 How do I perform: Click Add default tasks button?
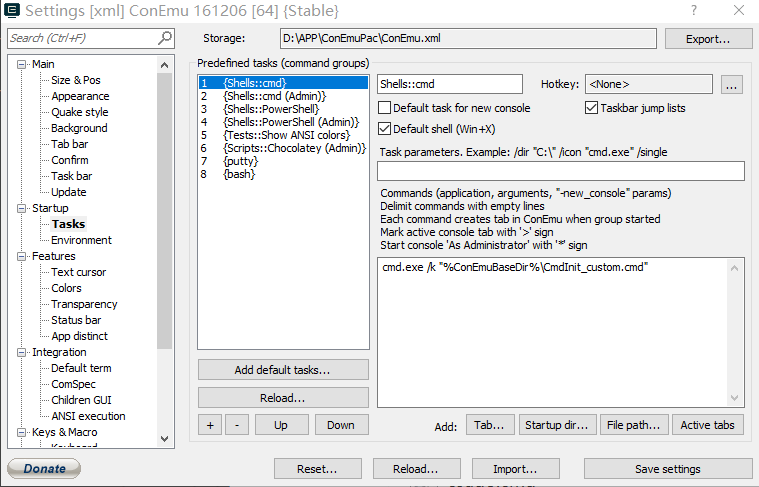pos(283,370)
